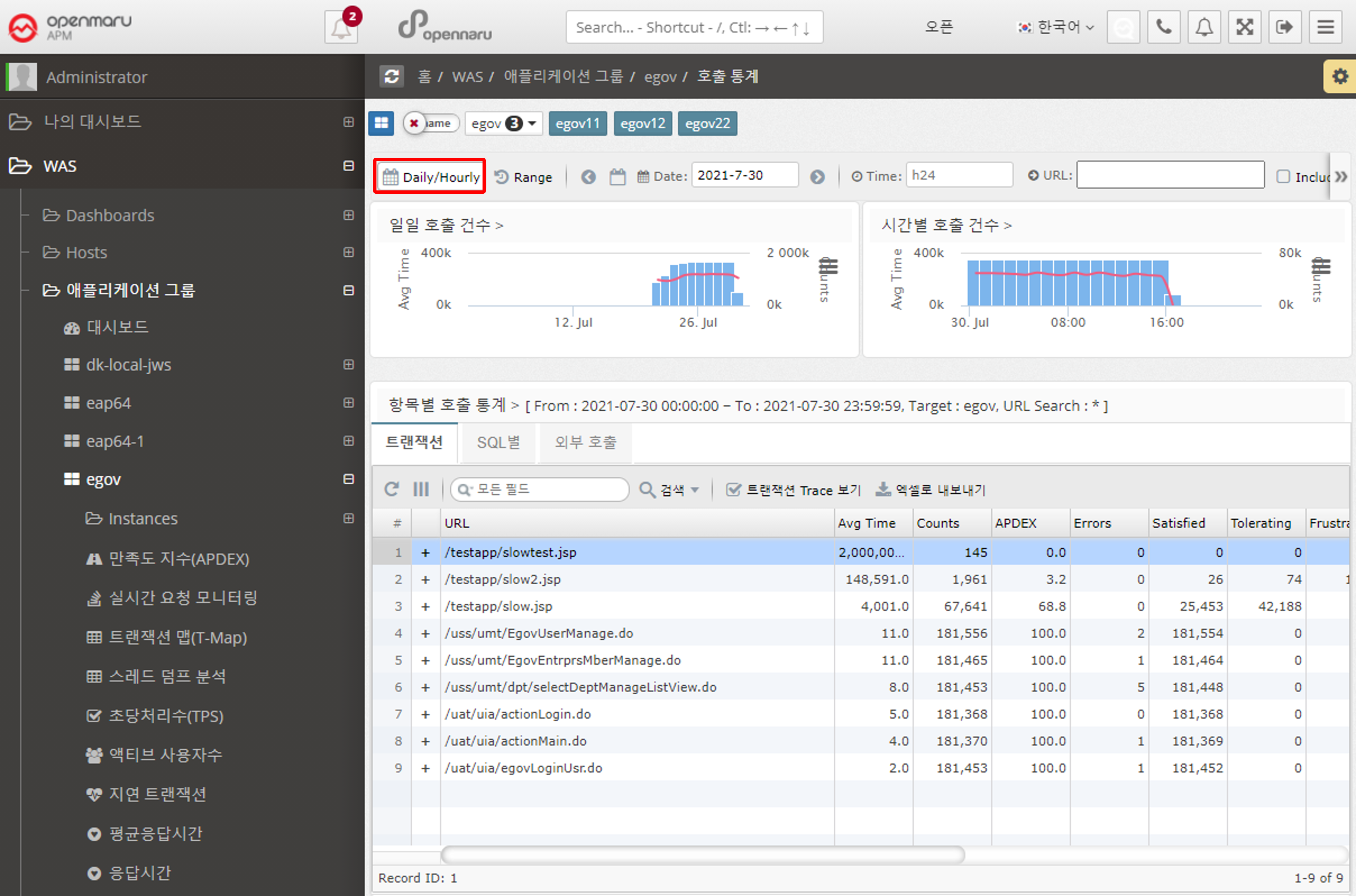Expand row 2 for /testapp/slow2.jsp
Viewport: 1356px width, 896px height.
coord(425,580)
